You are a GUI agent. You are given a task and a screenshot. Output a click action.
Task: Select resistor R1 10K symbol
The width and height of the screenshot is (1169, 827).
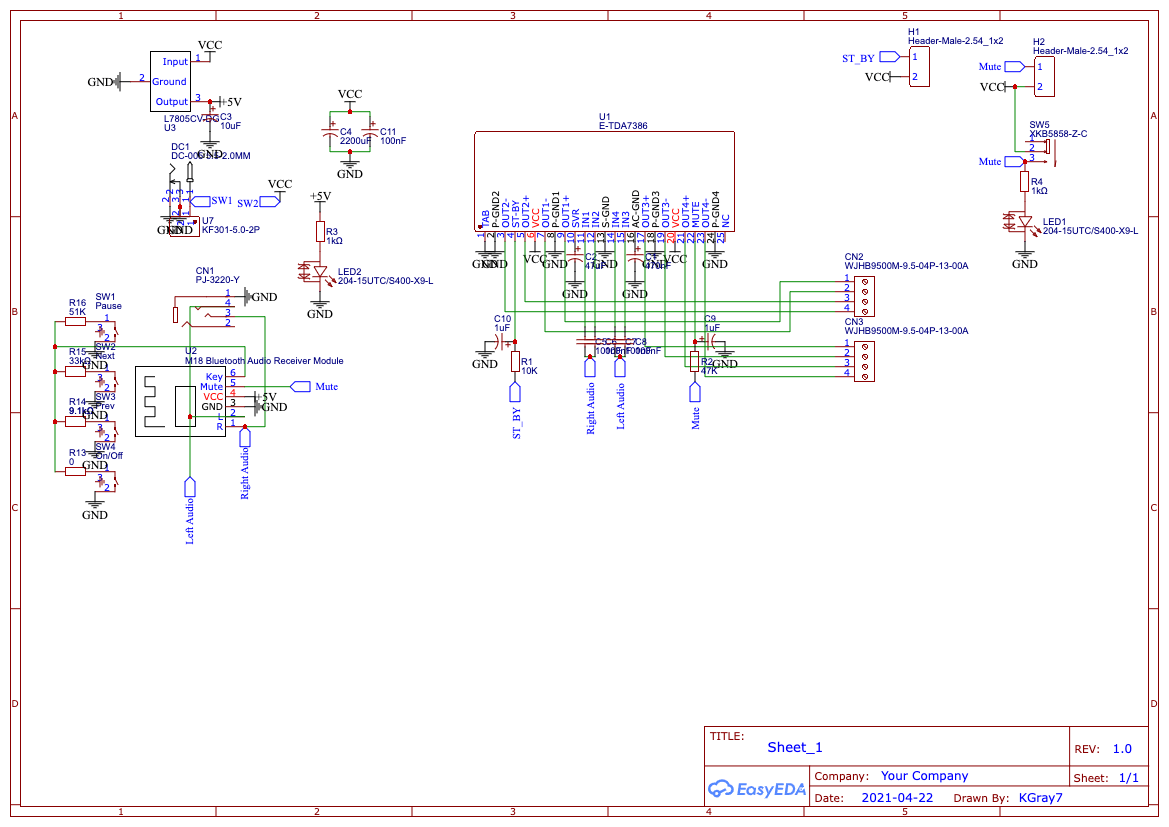coord(515,362)
